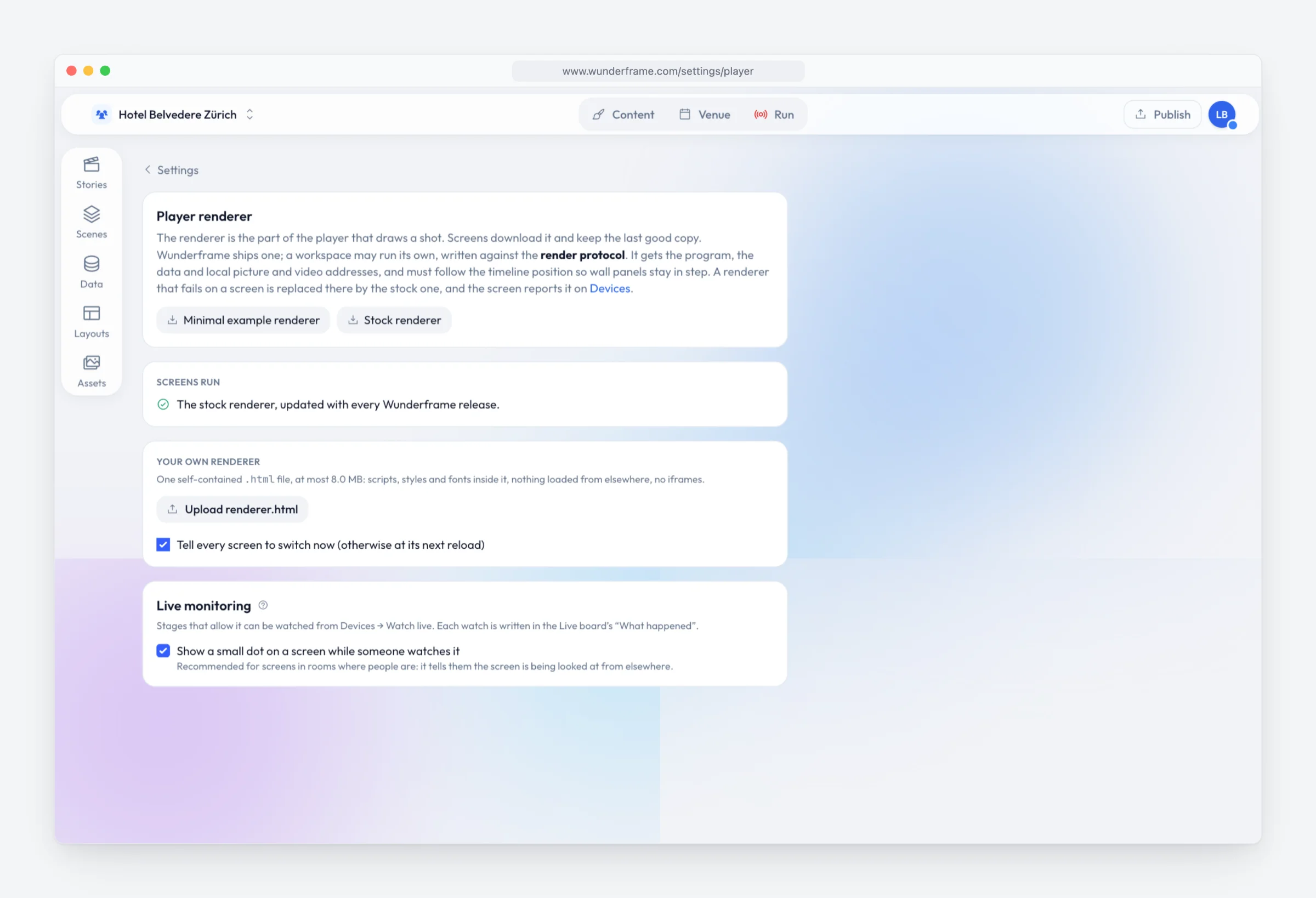Switch to the Venue tab
Screen dimensions: 1316x898
click(705, 115)
